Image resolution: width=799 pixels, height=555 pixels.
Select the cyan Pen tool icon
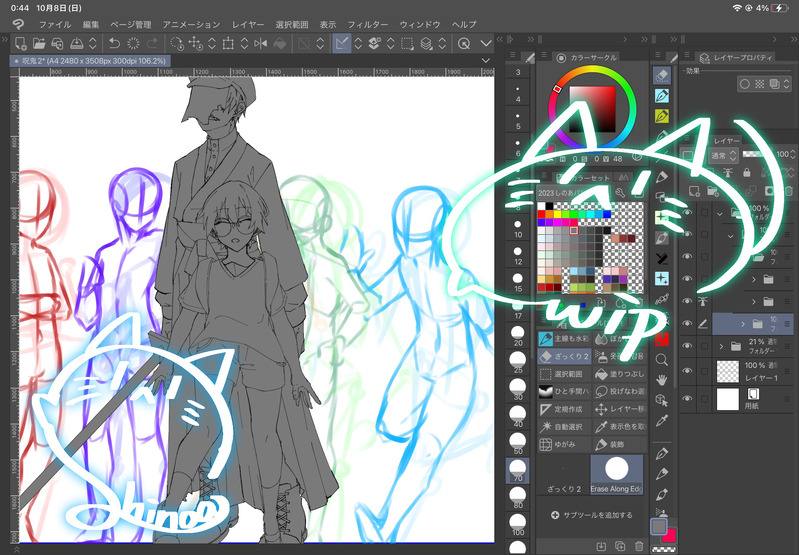point(661,96)
